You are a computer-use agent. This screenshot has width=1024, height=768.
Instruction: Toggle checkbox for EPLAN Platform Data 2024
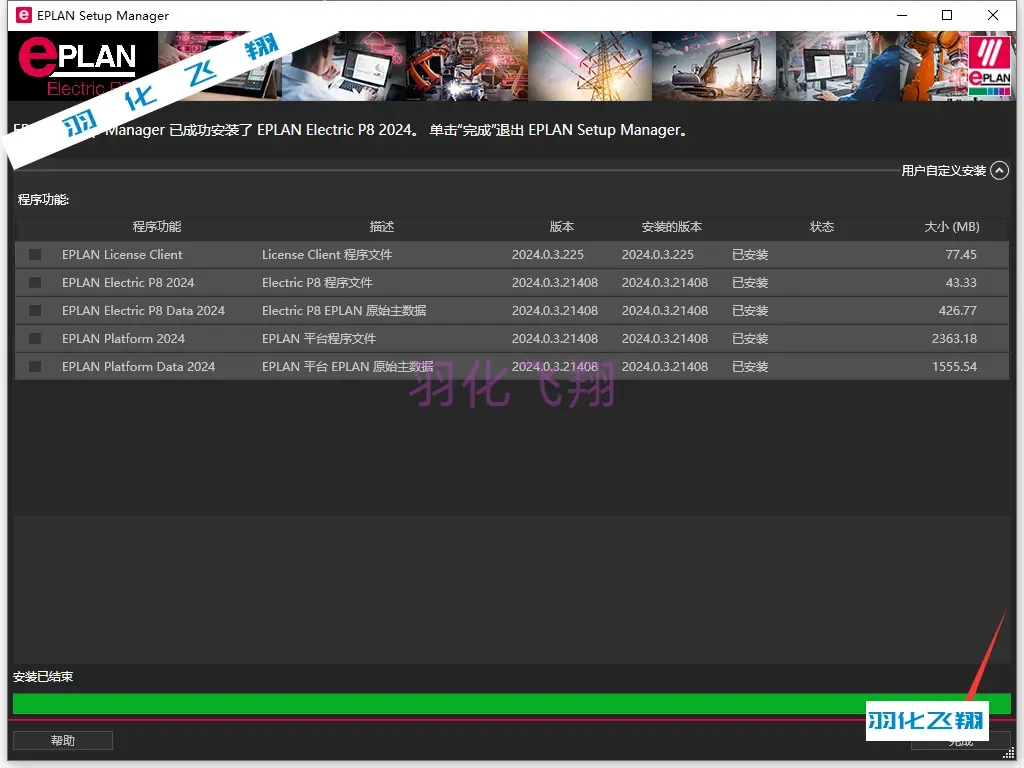35,367
